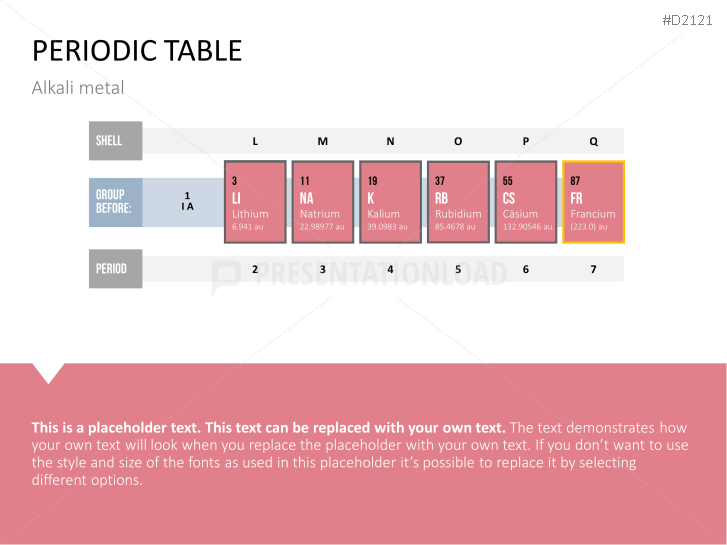Click the Kalium element tile

pyautogui.click(x=390, y=202)
